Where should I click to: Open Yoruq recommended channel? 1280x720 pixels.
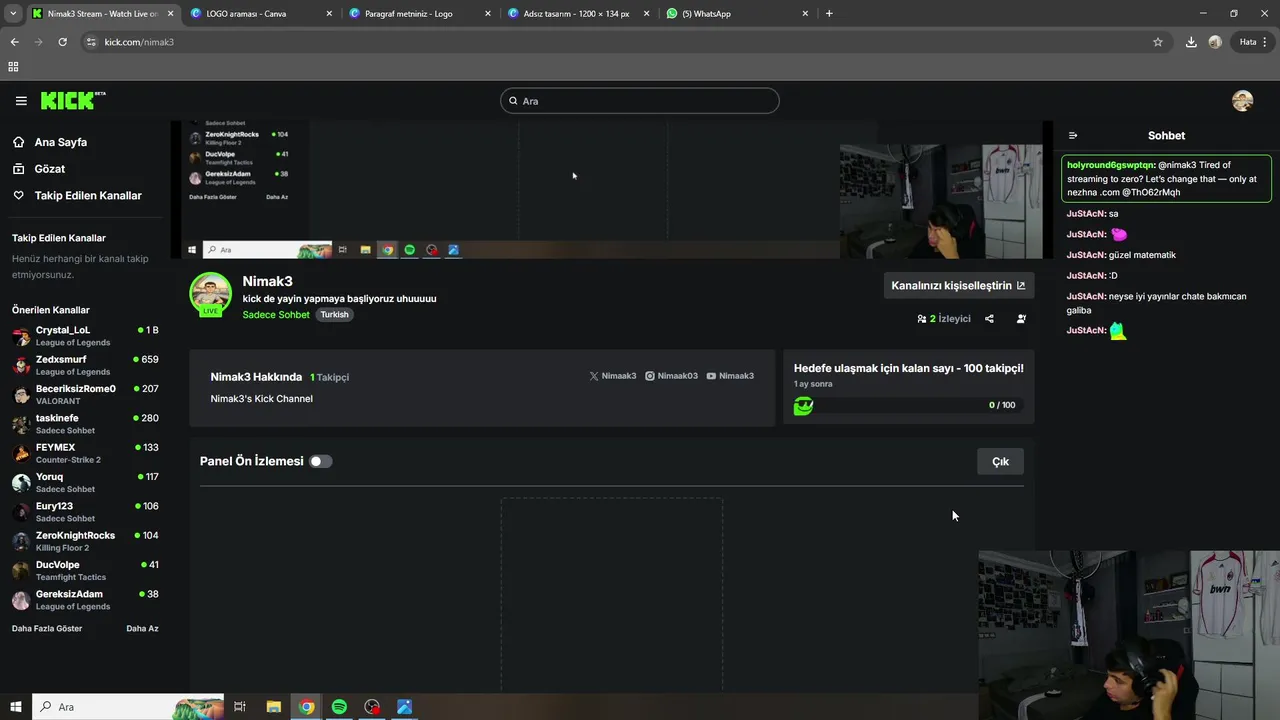(x=85, y=483)
